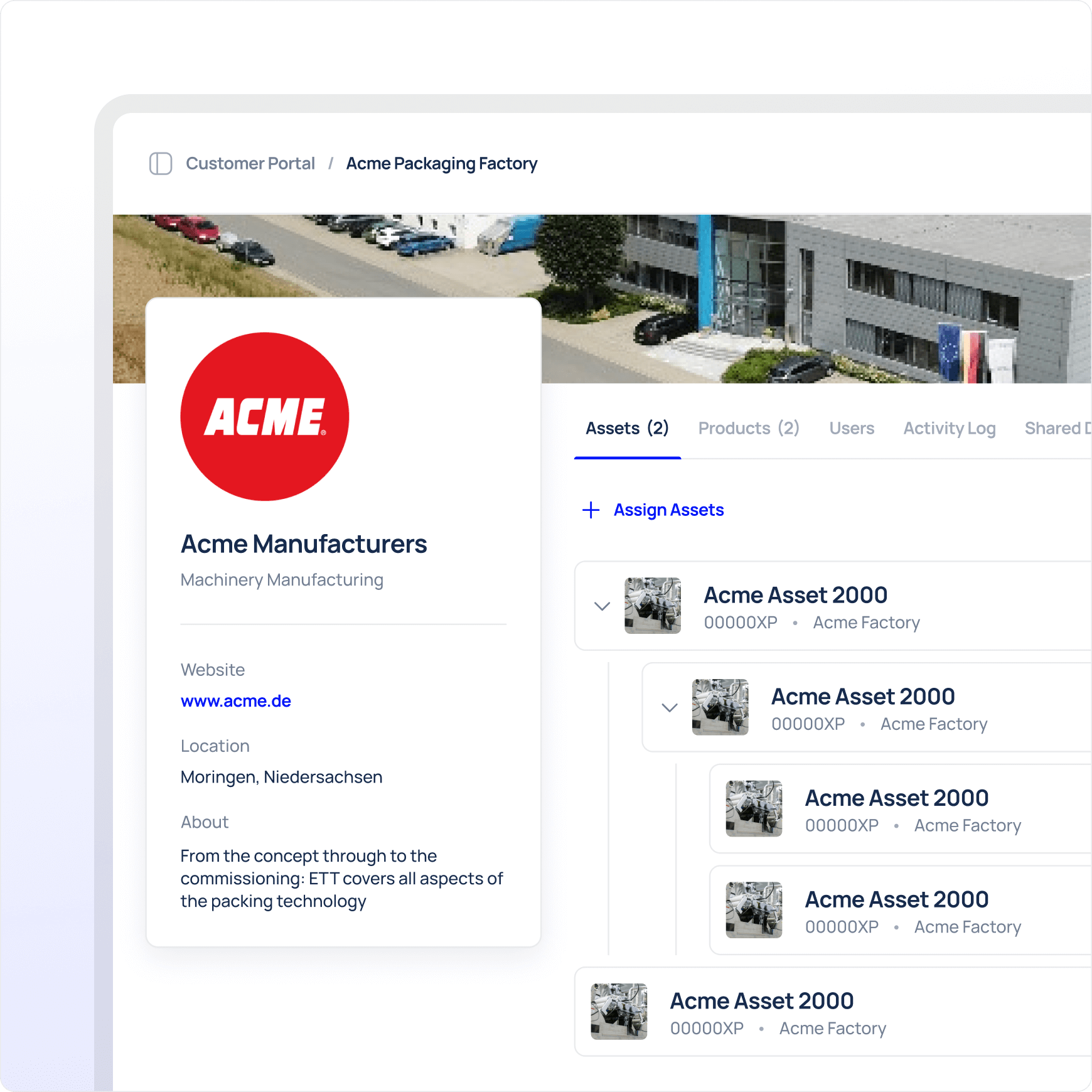The width and height of the screenshot is (1092, 1092).
Task: Toggle the sidebar panel icon
Action: pos(161,164)
